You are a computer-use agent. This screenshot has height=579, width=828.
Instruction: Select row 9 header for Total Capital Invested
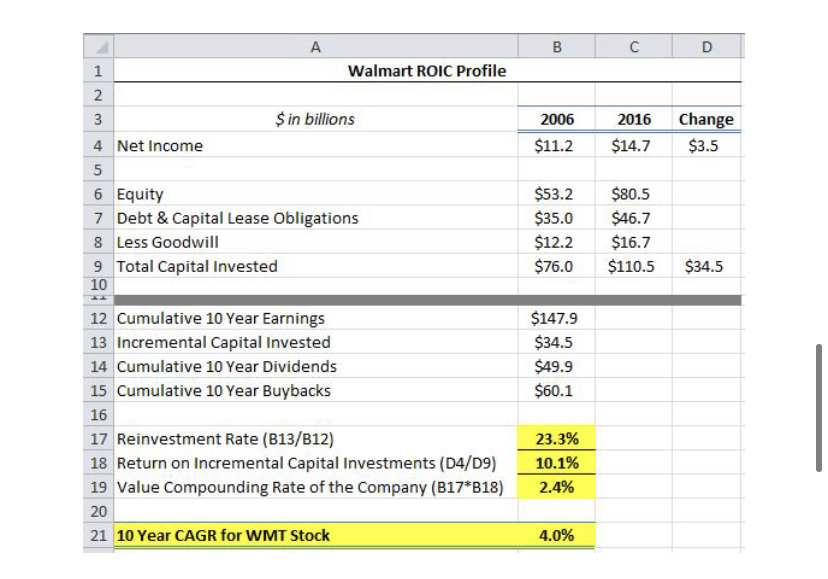[x=100, y=266]
